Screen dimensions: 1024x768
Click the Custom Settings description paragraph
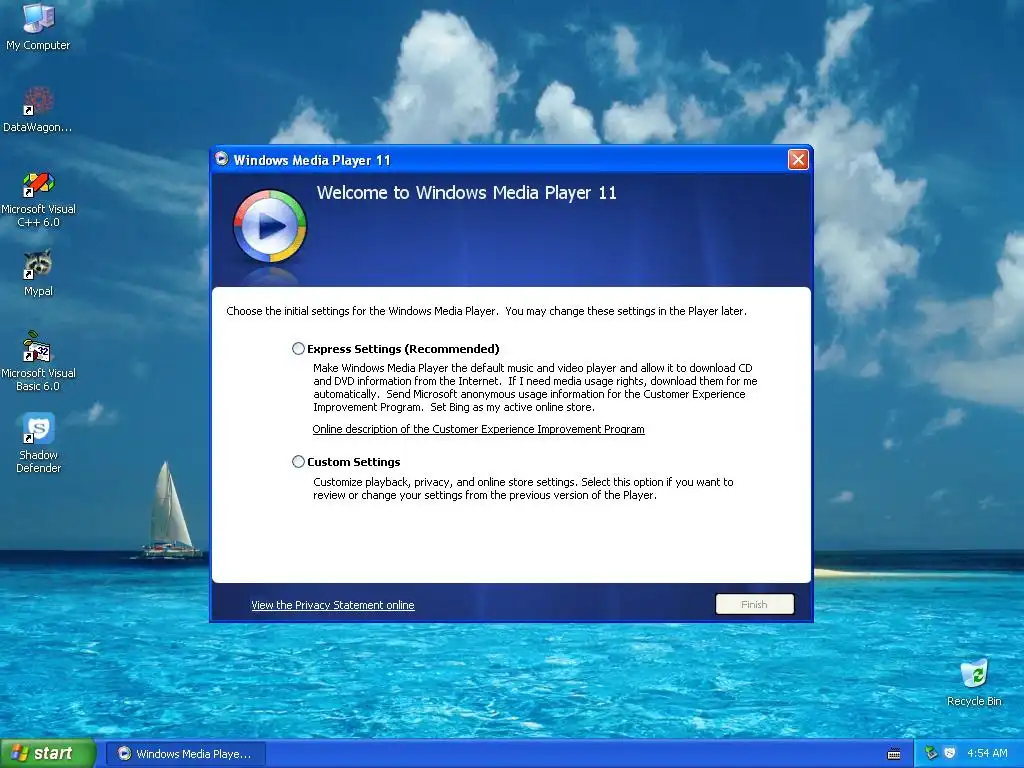pos(523,488)
